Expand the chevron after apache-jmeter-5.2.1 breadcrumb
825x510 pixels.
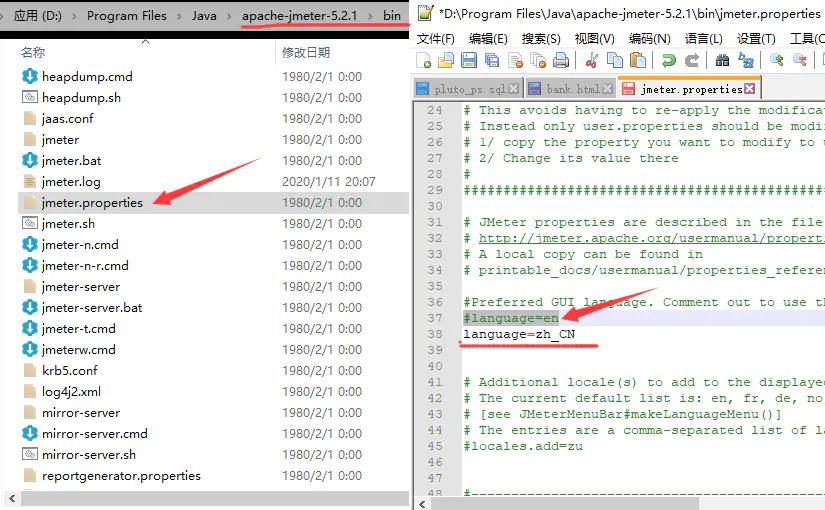(x=370, y=16)
